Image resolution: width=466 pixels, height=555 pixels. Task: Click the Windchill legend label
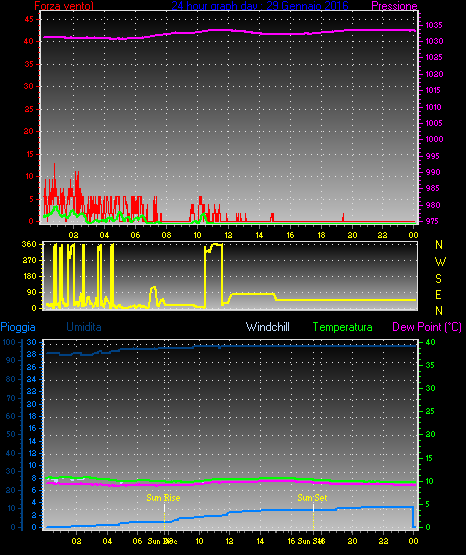point(267,327)
